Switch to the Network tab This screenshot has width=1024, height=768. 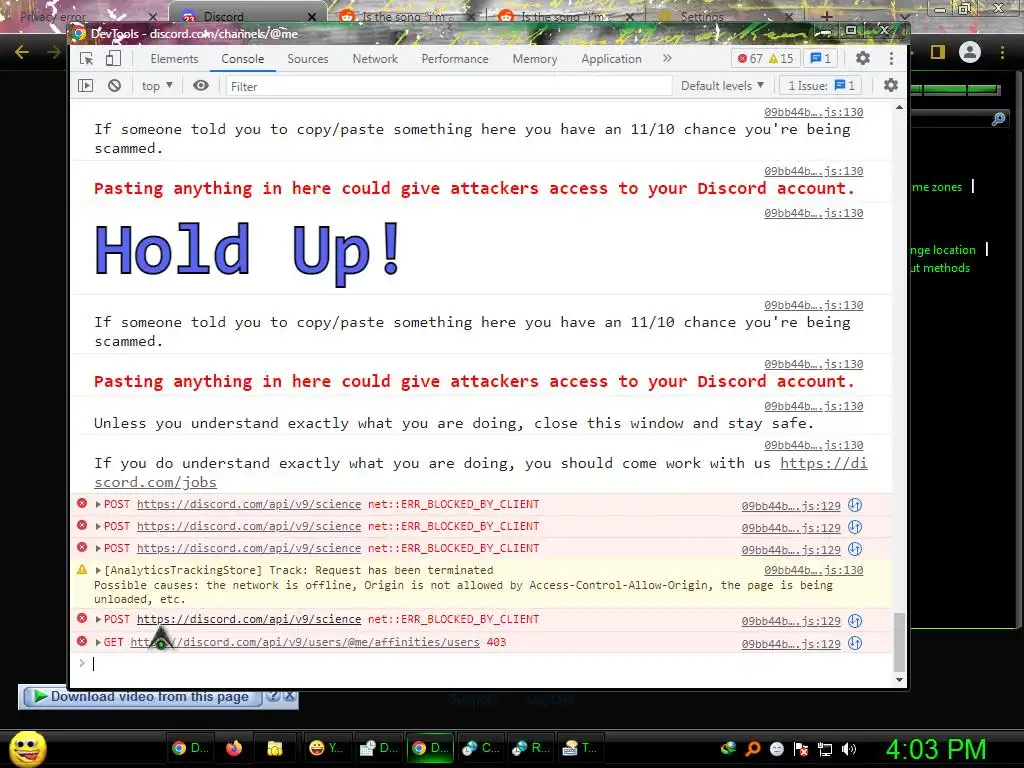[375, 59]
